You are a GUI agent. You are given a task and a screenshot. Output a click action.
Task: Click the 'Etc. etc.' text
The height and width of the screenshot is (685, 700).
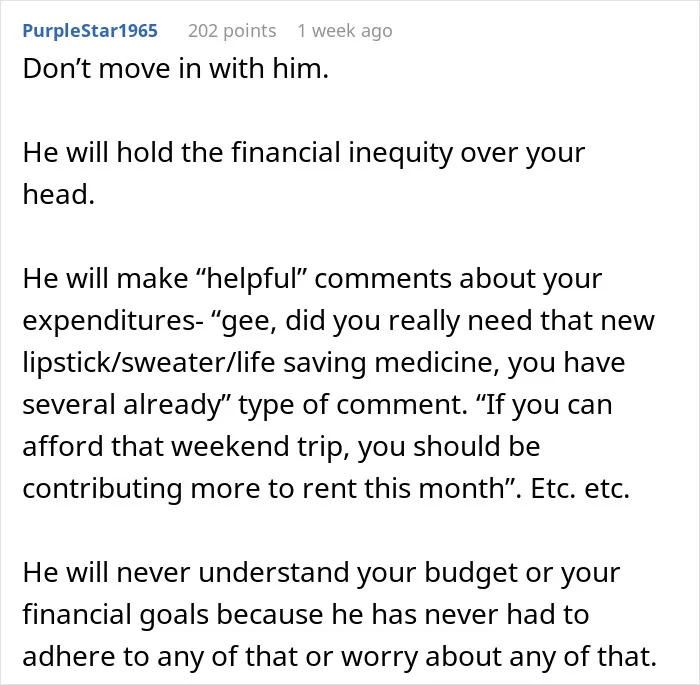point(580,489)
